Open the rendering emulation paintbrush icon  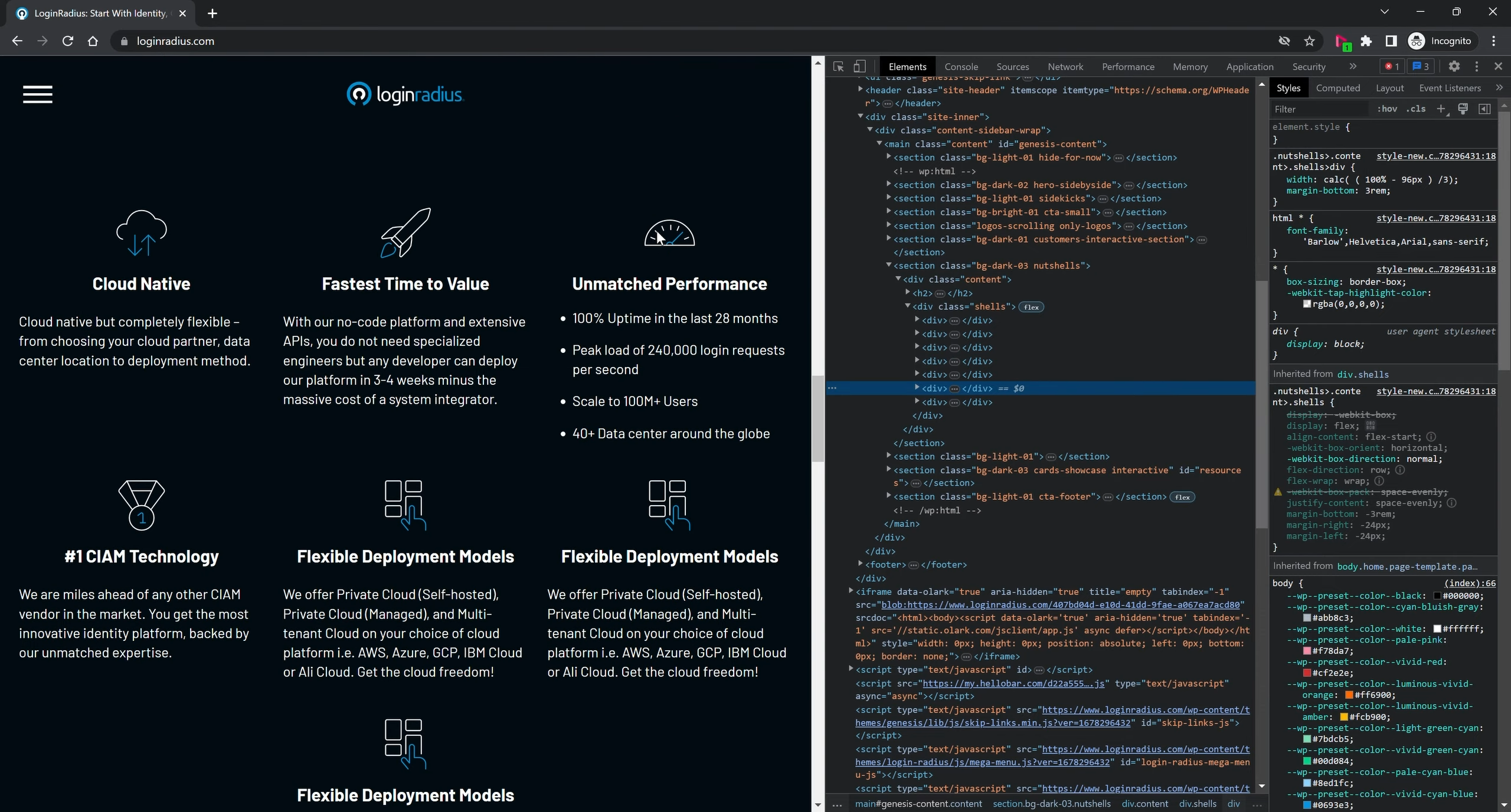click(1463, 109)
